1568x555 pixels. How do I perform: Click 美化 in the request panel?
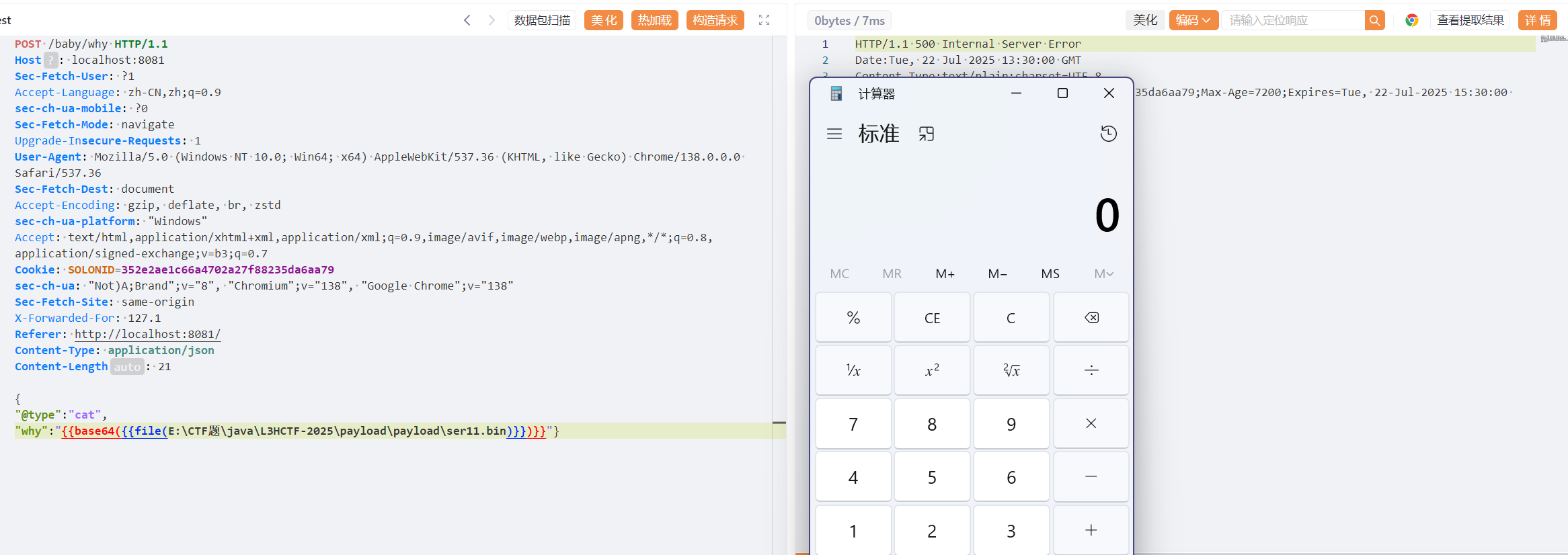[x=604, y=20]
